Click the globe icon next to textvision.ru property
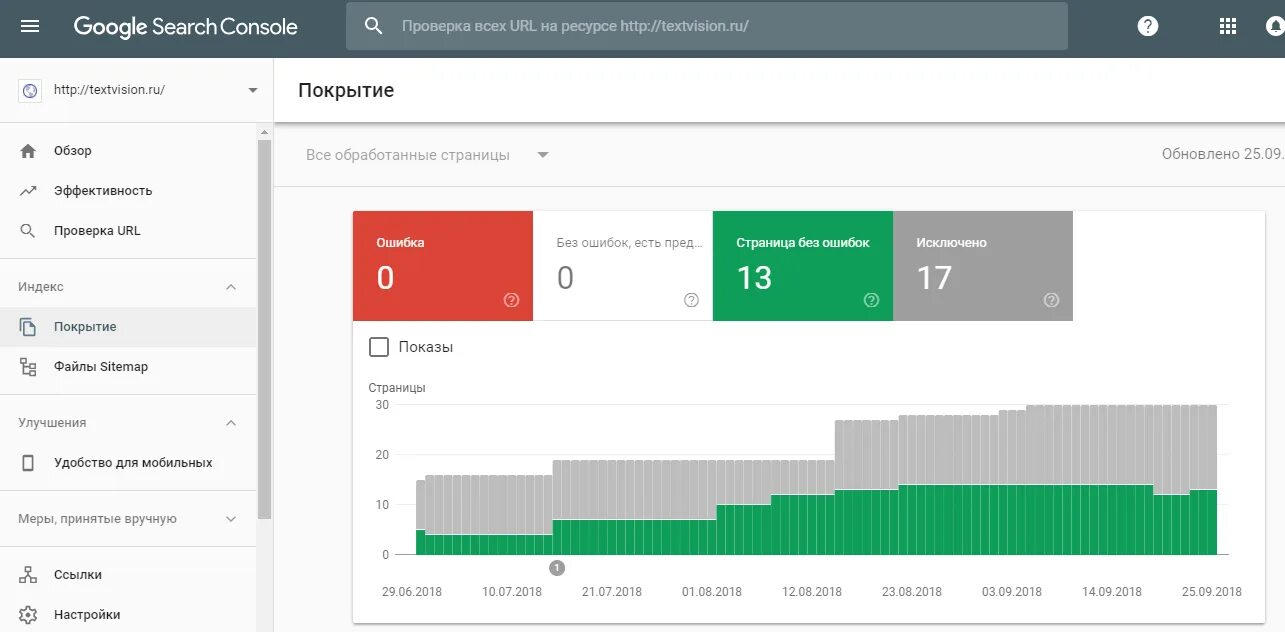Viewport: 1285px width, 632px height. [30, 90]
